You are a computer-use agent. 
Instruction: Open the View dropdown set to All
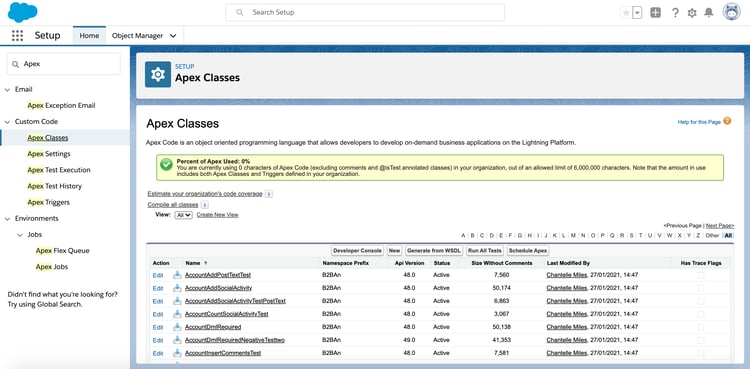184,215
